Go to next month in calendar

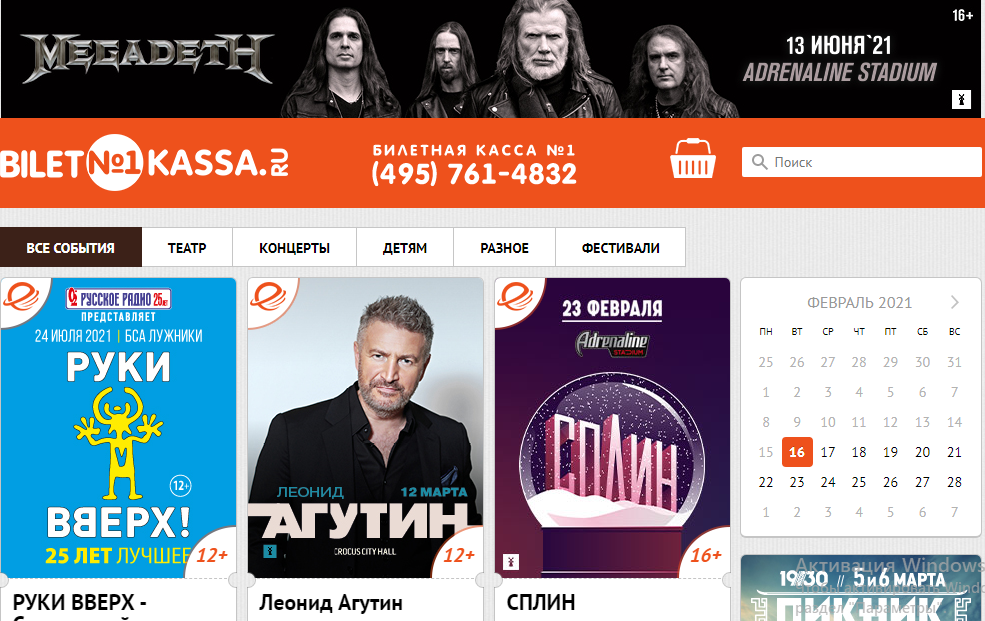coord(955,302)
